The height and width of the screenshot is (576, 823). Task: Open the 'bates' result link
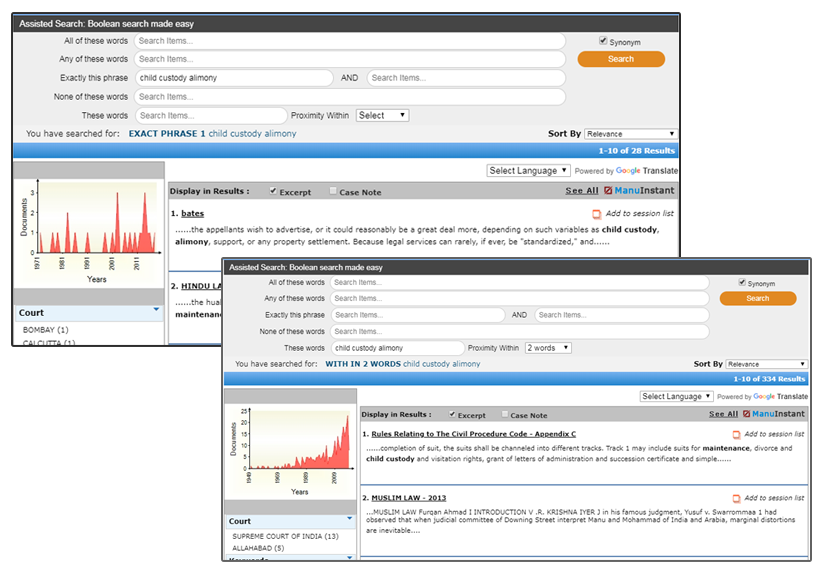pos(192,214)
